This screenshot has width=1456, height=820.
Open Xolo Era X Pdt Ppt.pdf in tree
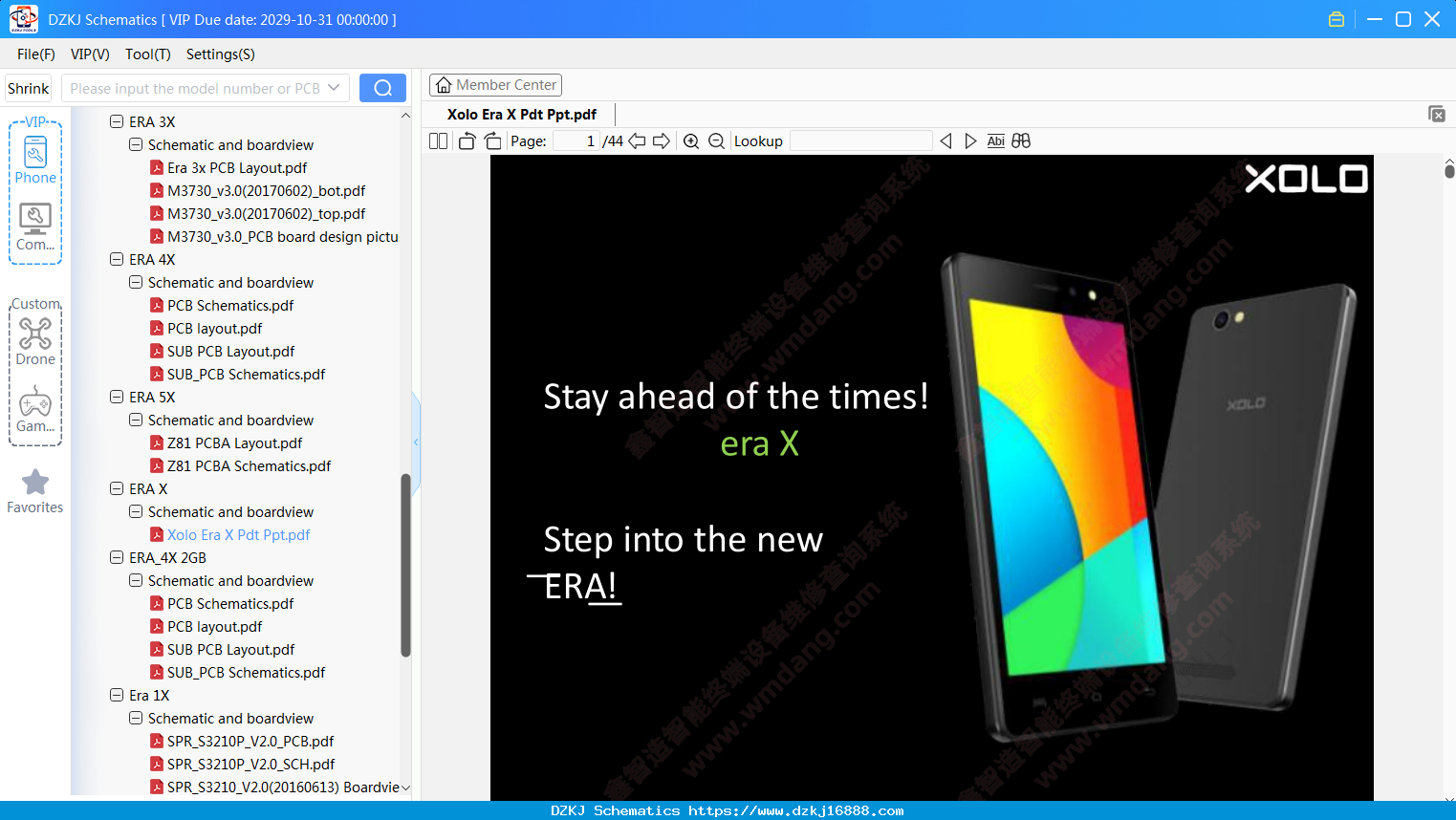click(238, 534)
